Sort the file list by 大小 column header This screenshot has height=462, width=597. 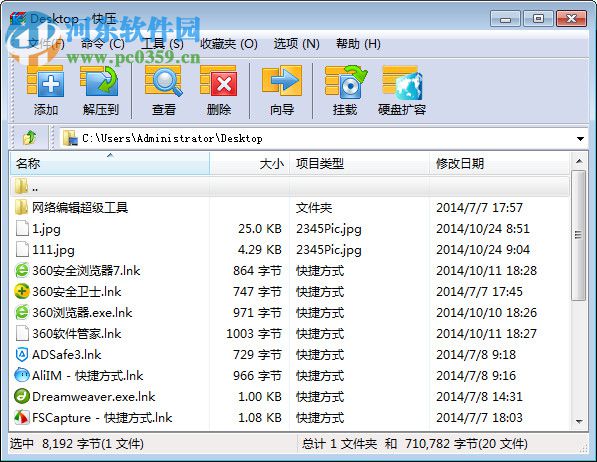pos(250,163)
